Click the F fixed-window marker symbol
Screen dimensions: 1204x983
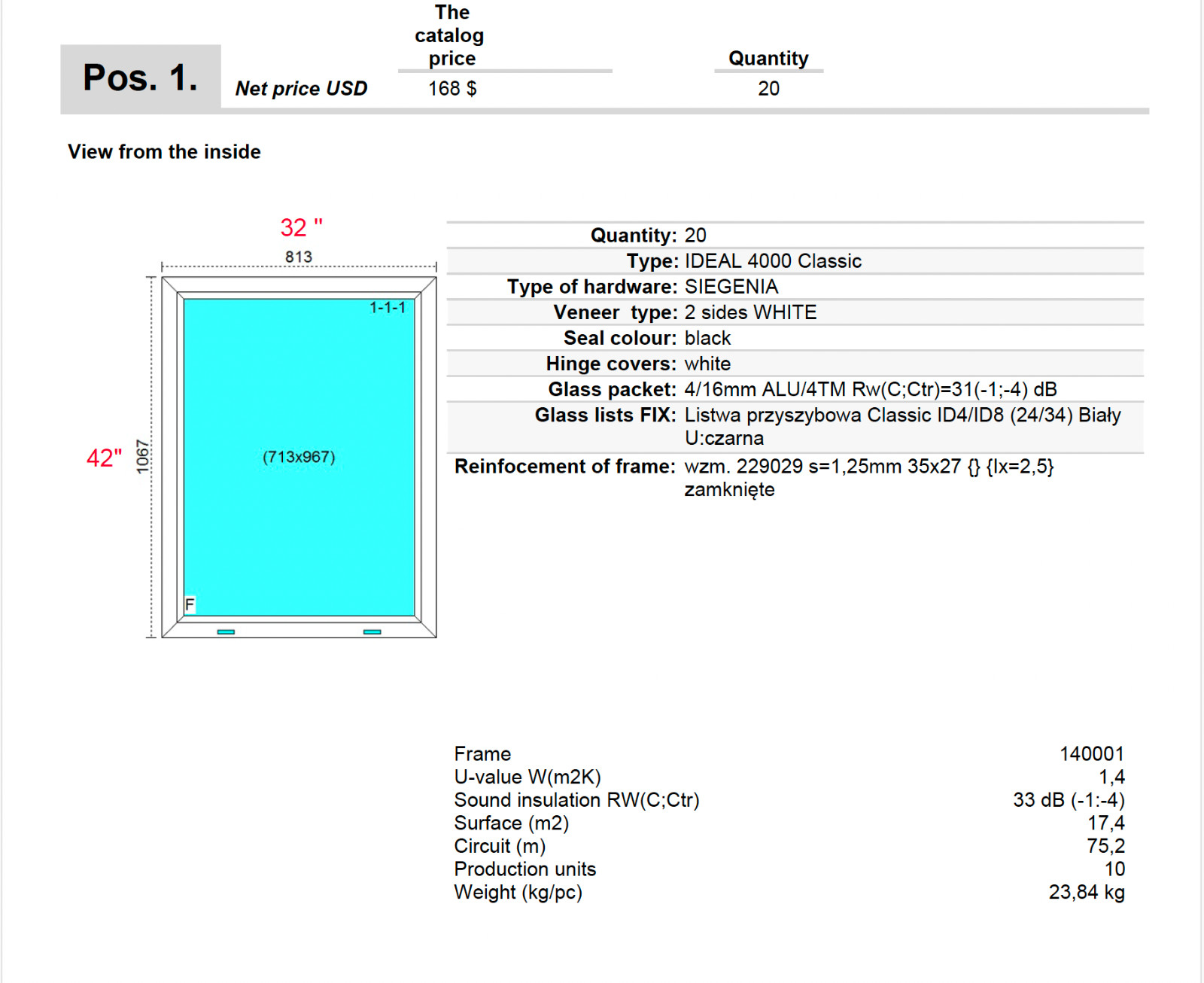coord(190,604)
